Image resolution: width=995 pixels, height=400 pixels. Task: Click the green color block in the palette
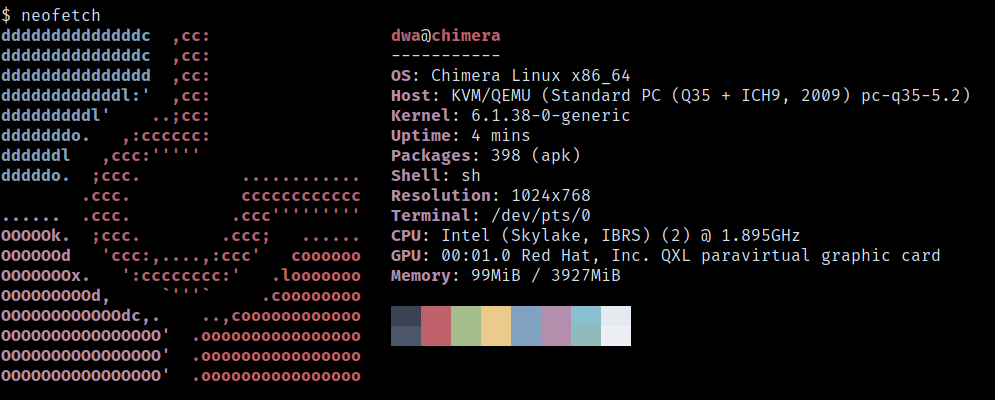pyautogui.click(x=465, y=326)
